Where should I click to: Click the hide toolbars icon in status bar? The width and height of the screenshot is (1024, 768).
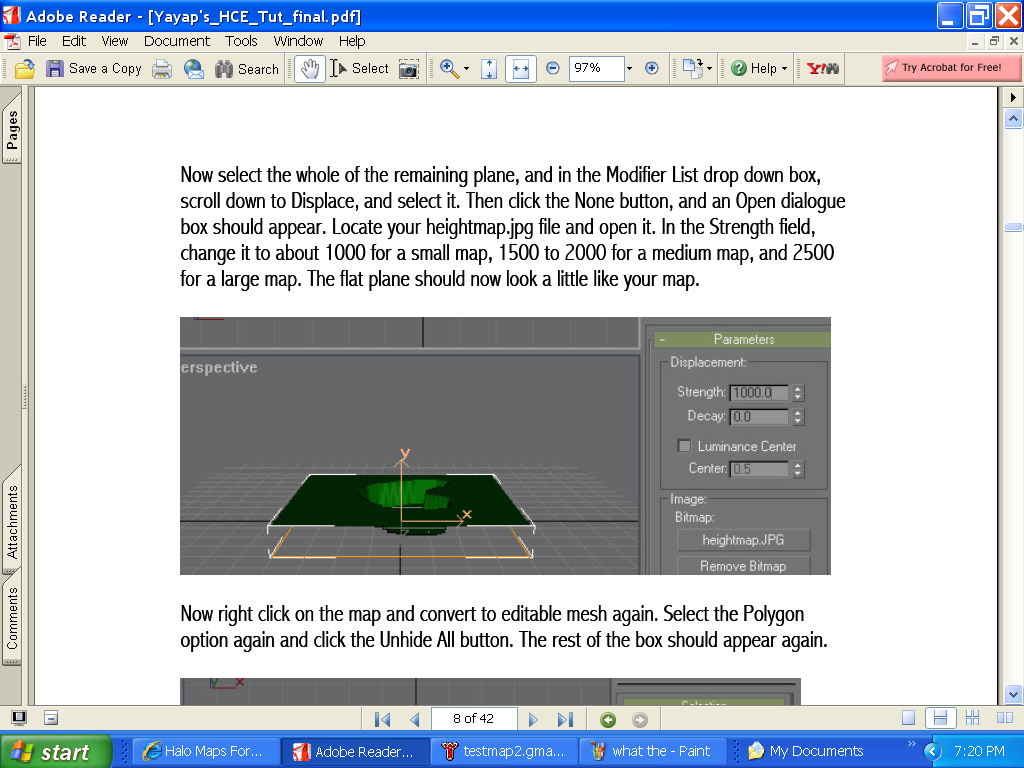click(x=51, y=718)
